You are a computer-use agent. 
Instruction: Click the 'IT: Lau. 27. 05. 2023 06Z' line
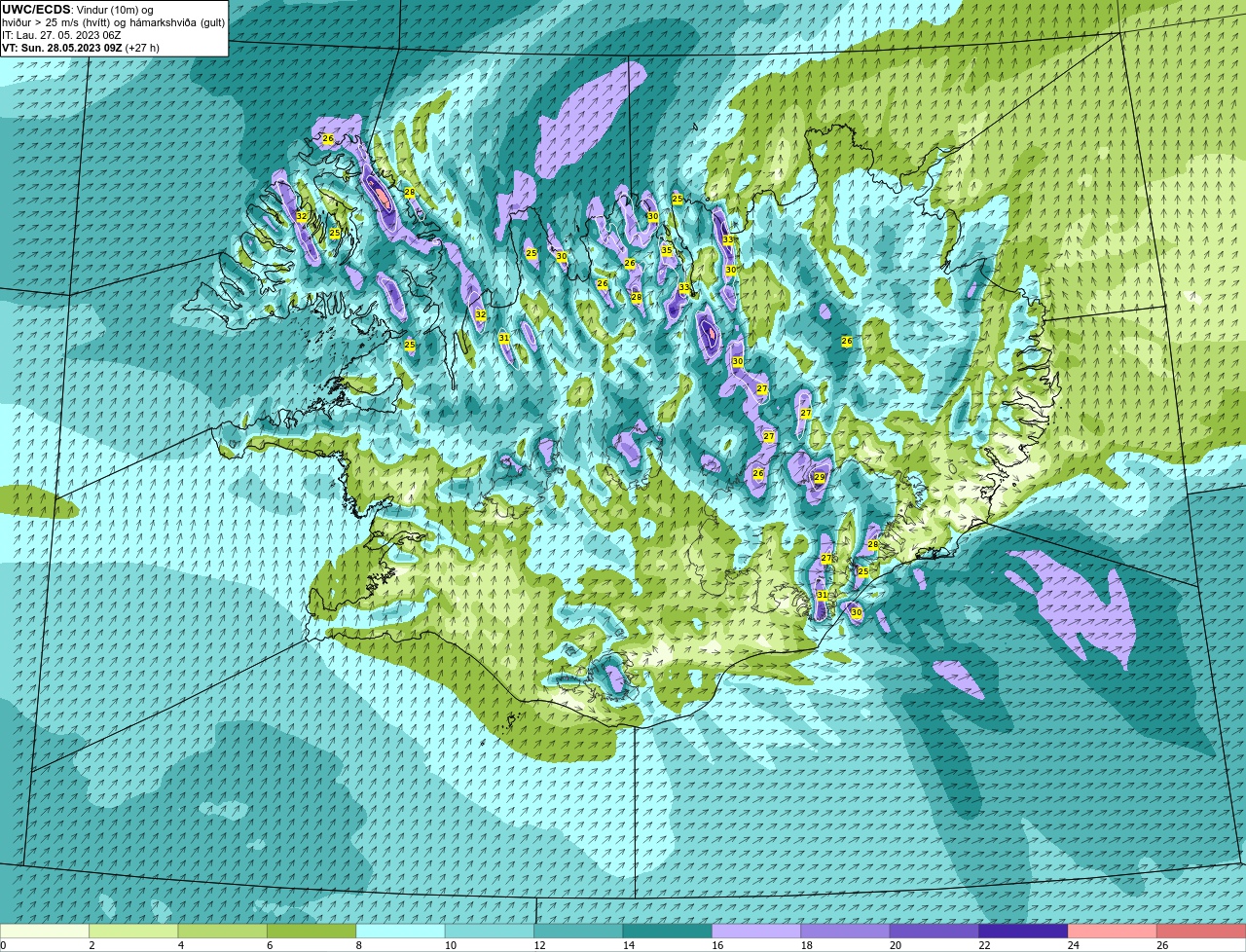[61, 35]
